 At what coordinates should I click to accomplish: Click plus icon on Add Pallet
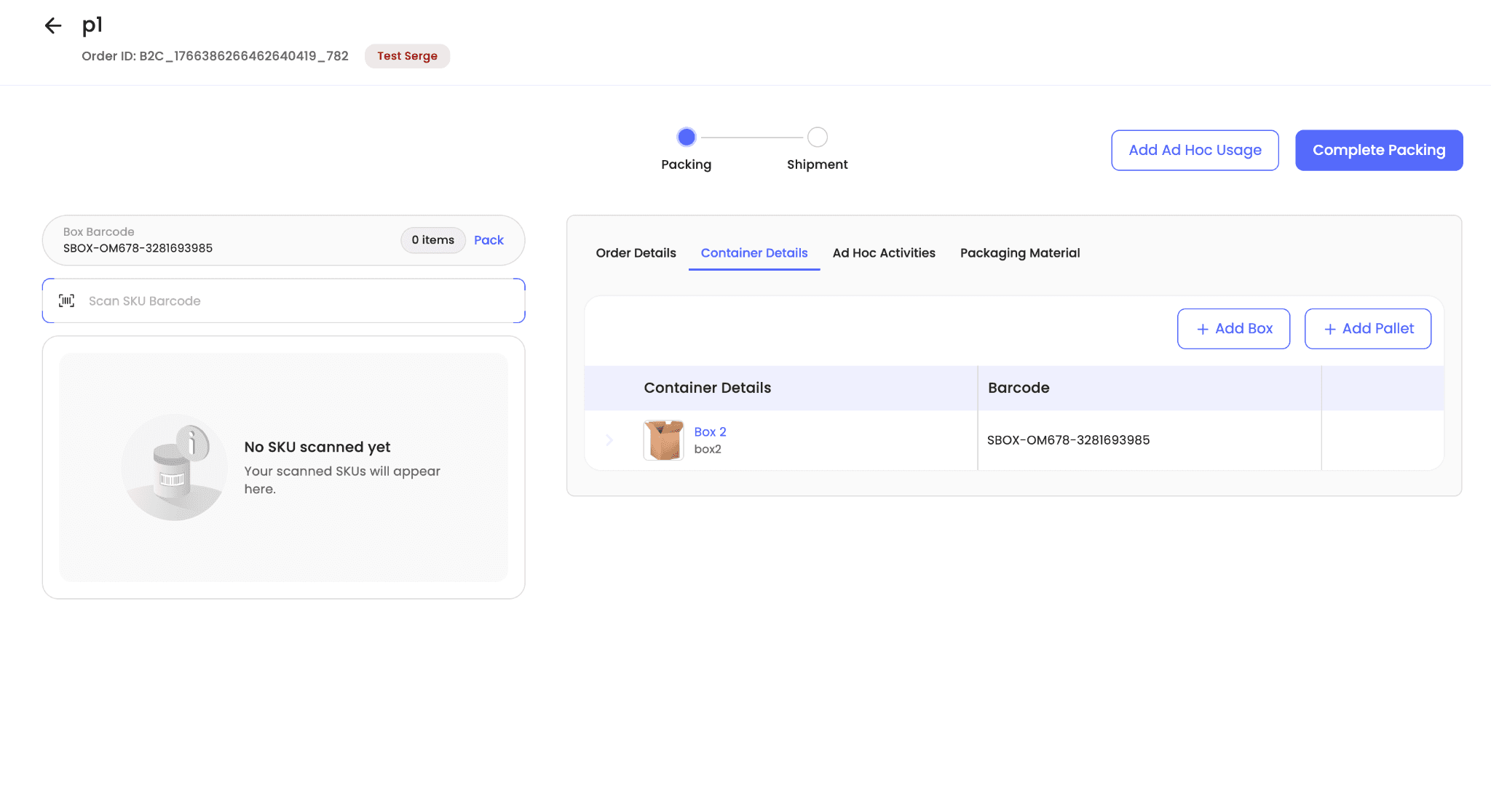[1330, 329]
